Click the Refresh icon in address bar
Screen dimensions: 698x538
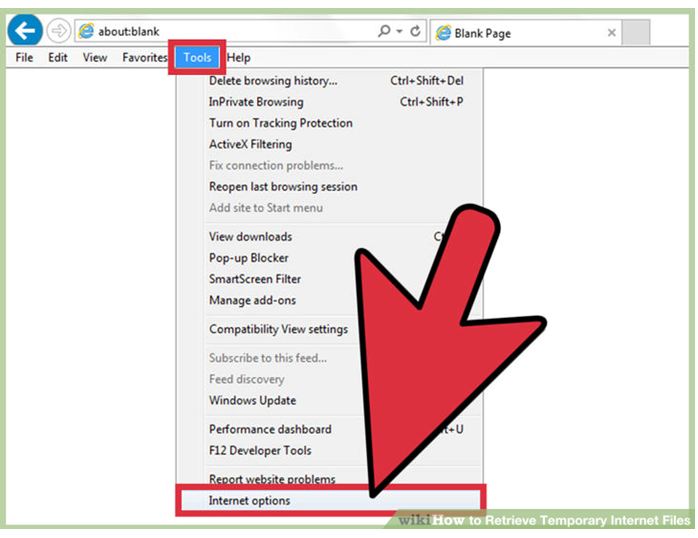pyautogui.click(x=415, y=31)
